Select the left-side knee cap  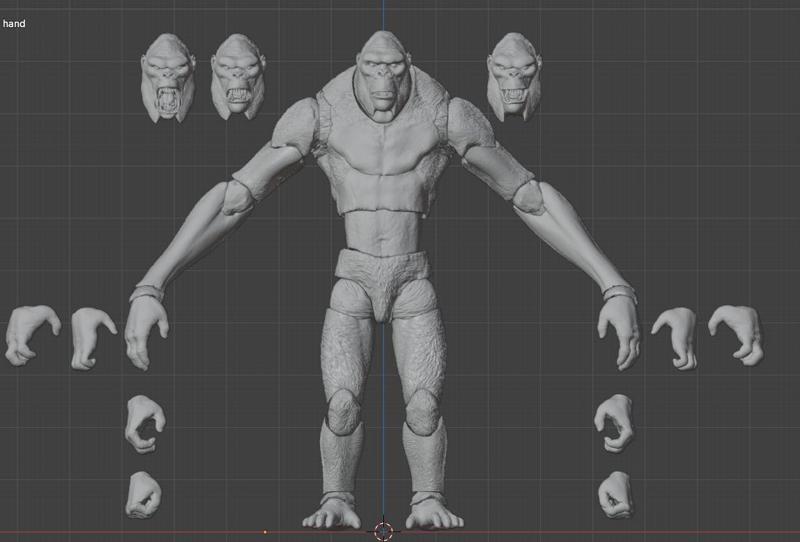coord(344,412)
